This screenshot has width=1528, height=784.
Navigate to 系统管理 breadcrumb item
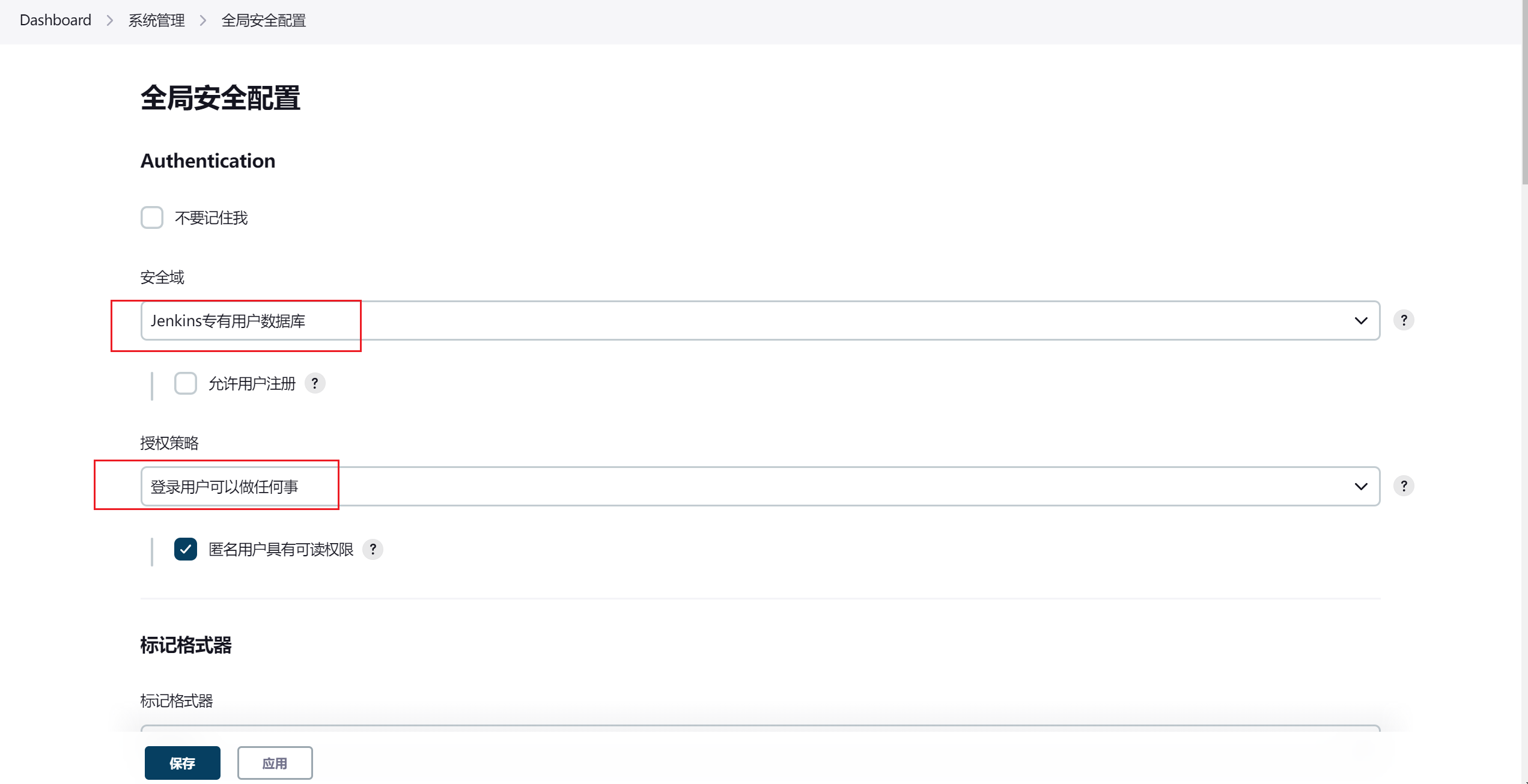click(x=156, y=20)
